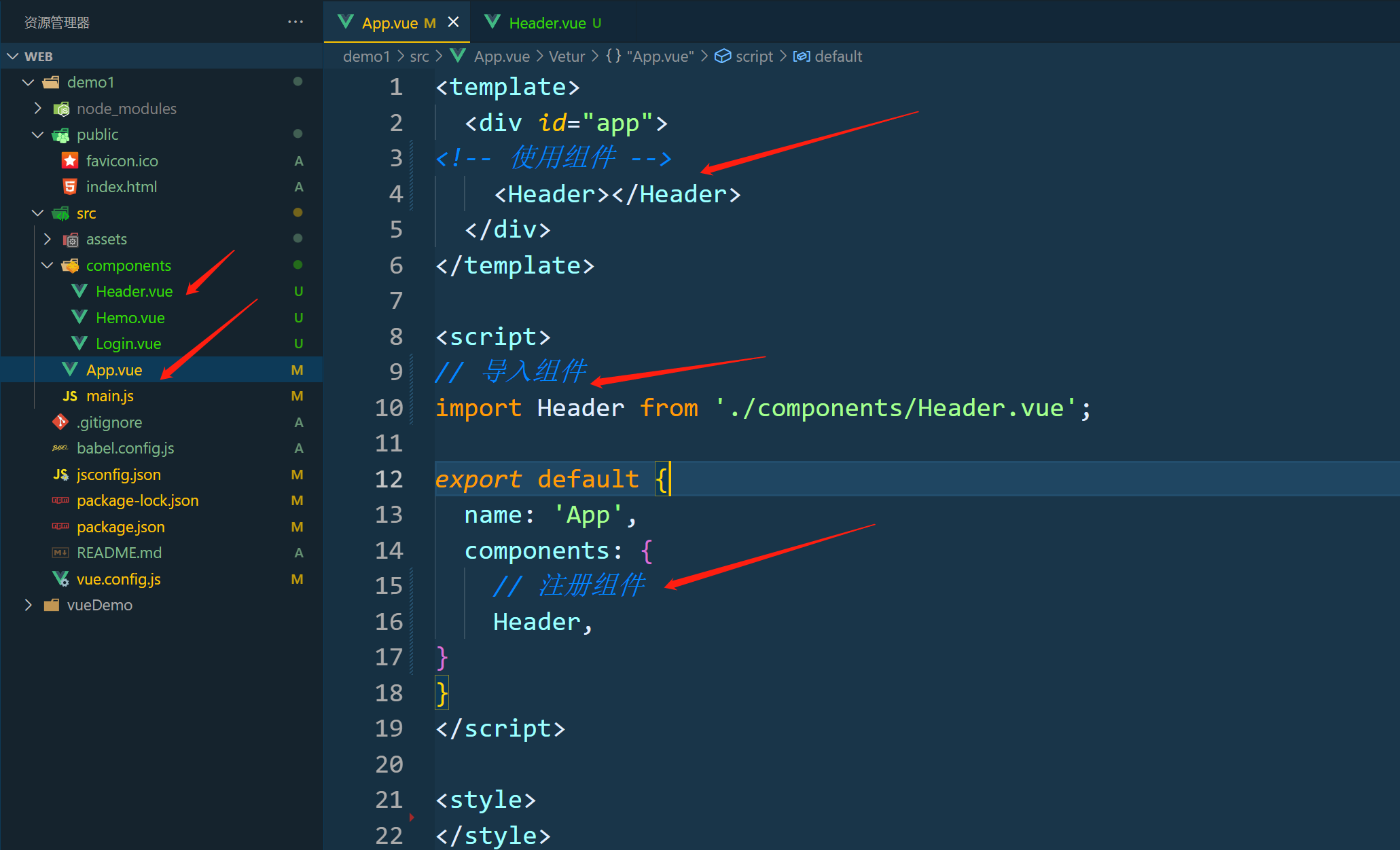Click the JS icon beside jsconfig.json

point(60,475)
